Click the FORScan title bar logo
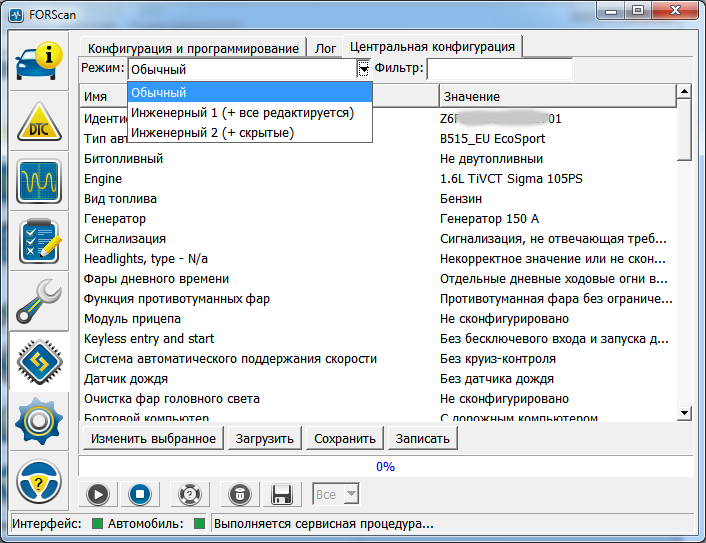 click(16, 15)
